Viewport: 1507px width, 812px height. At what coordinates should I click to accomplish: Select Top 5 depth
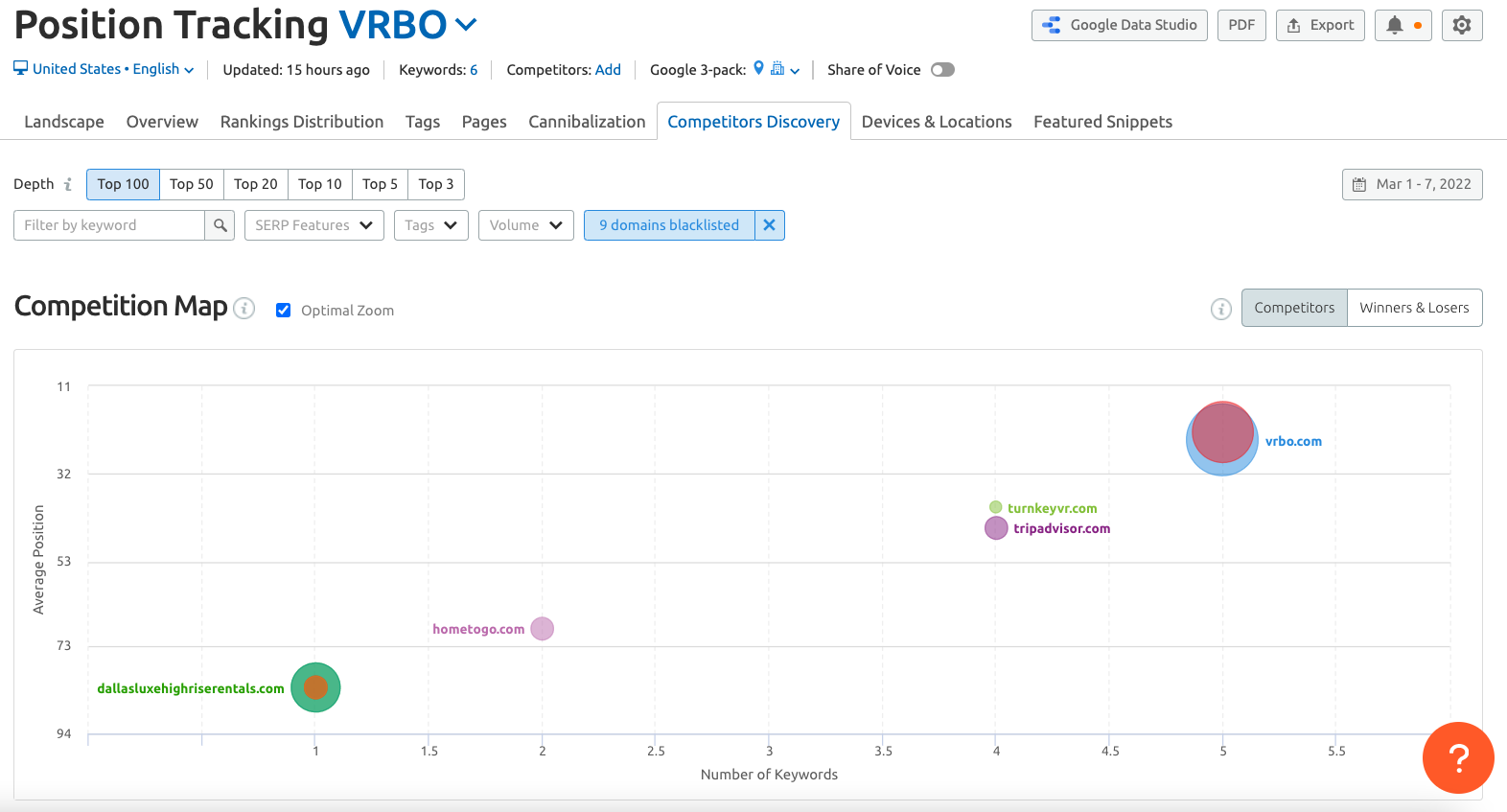click(380, 184)
